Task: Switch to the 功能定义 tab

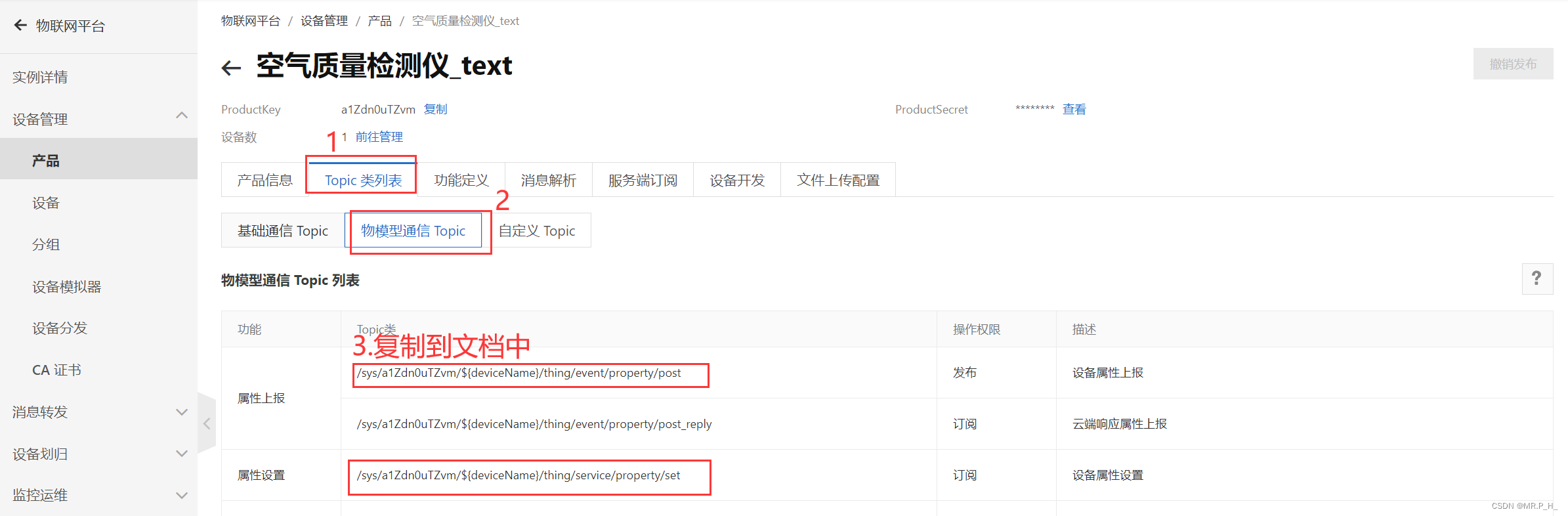Action: [461, 180]
